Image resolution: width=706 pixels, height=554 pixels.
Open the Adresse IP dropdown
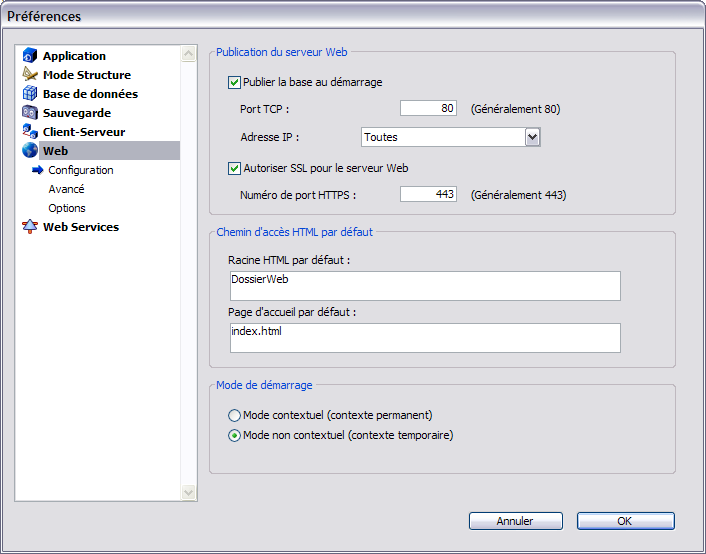(532, 137)
